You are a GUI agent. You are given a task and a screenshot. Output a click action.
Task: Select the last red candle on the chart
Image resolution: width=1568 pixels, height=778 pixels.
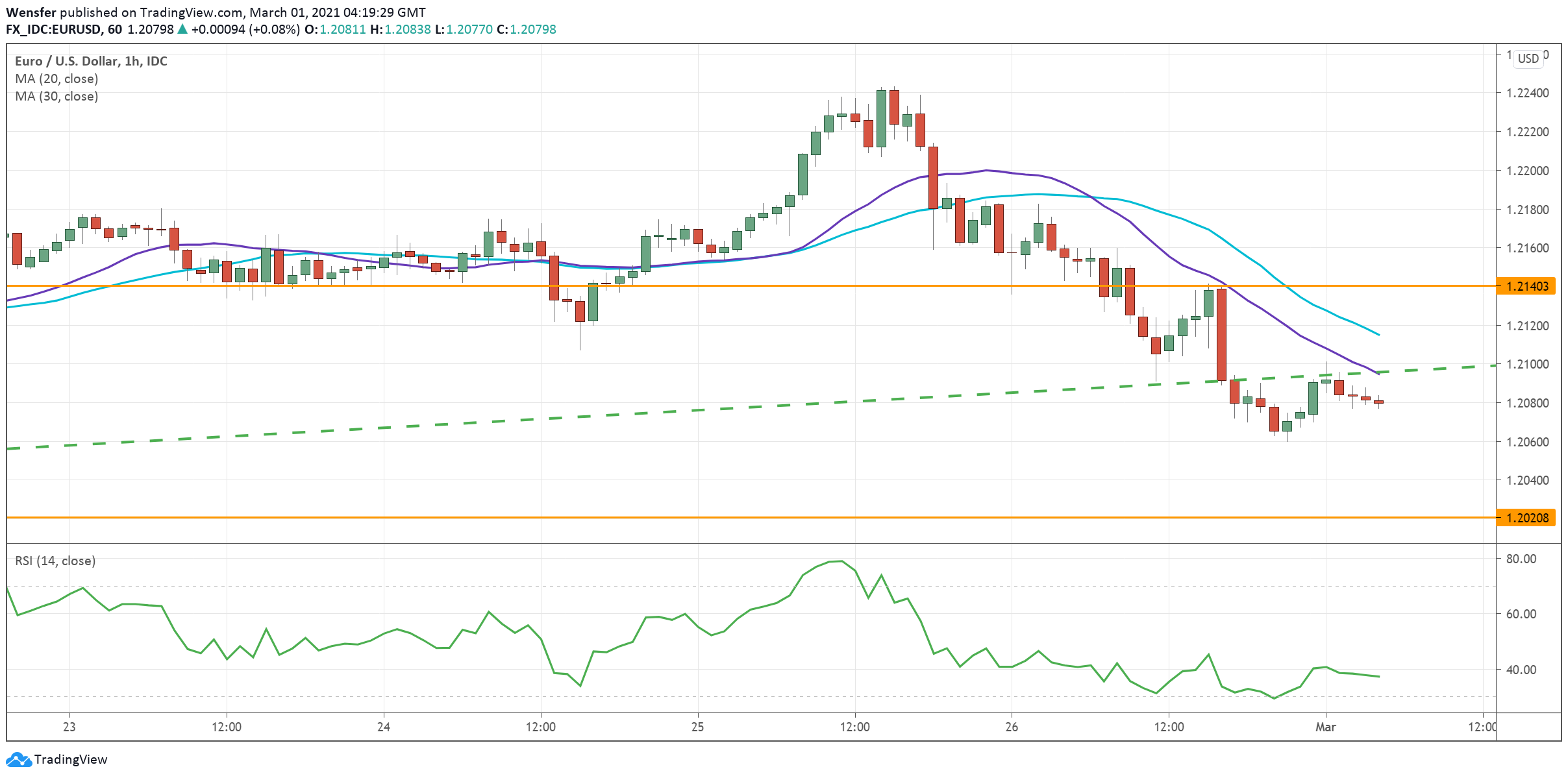[x=1378, y=402]
